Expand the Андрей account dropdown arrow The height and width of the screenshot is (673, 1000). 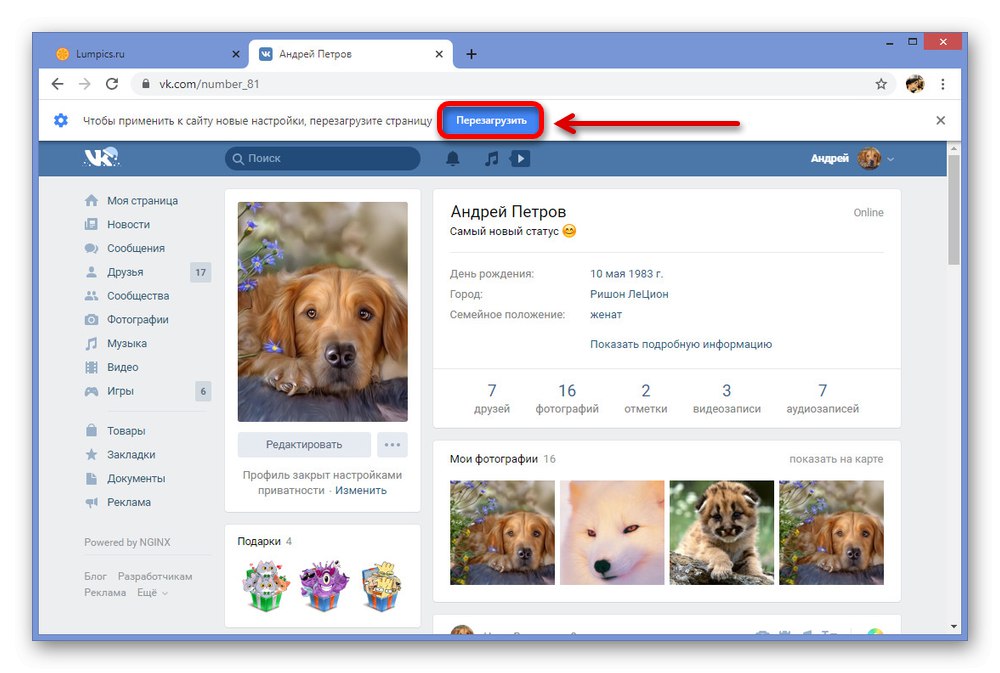890,159
